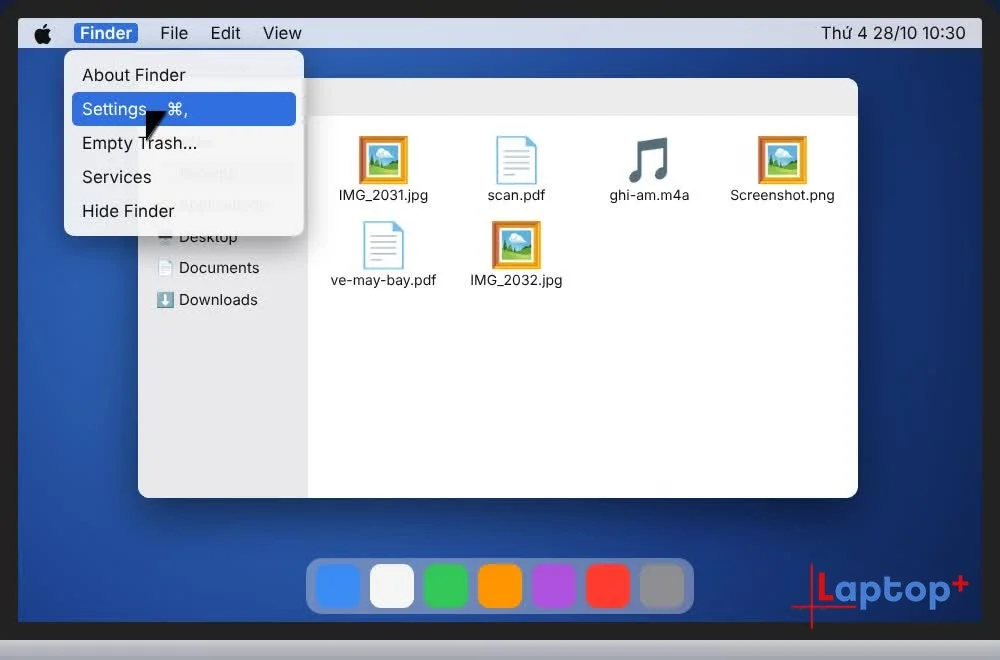The height and width of the screenshot is (660, 1000).
Task: Select Settings in the Finder menu
Action: [x=184, y=109]
